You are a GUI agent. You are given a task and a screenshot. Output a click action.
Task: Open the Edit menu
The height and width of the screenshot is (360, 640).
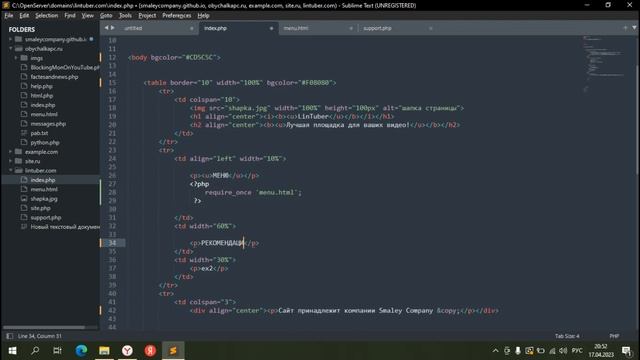(x=24, y=16)
